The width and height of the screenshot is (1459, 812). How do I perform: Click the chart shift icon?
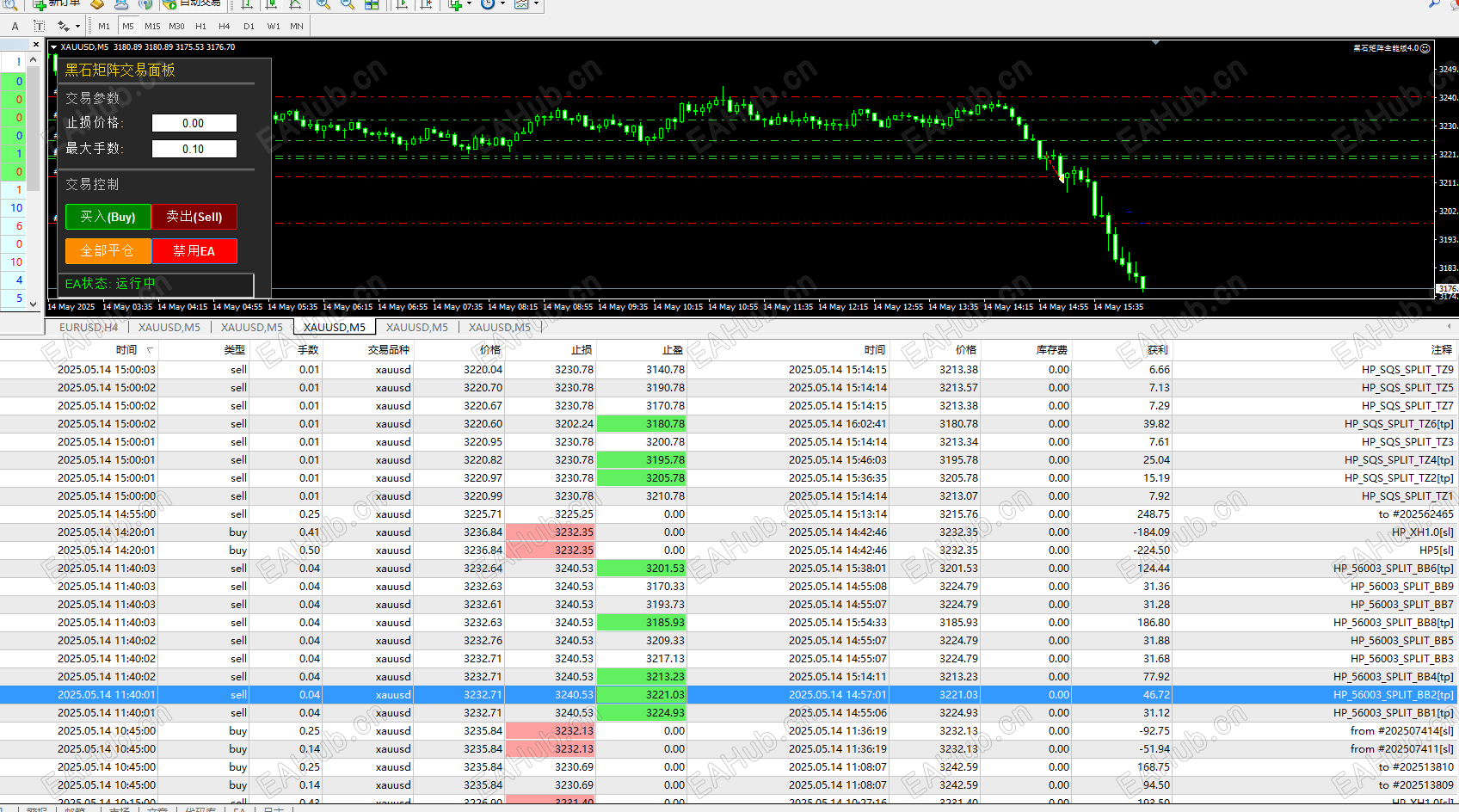click(x=426, y=4)
